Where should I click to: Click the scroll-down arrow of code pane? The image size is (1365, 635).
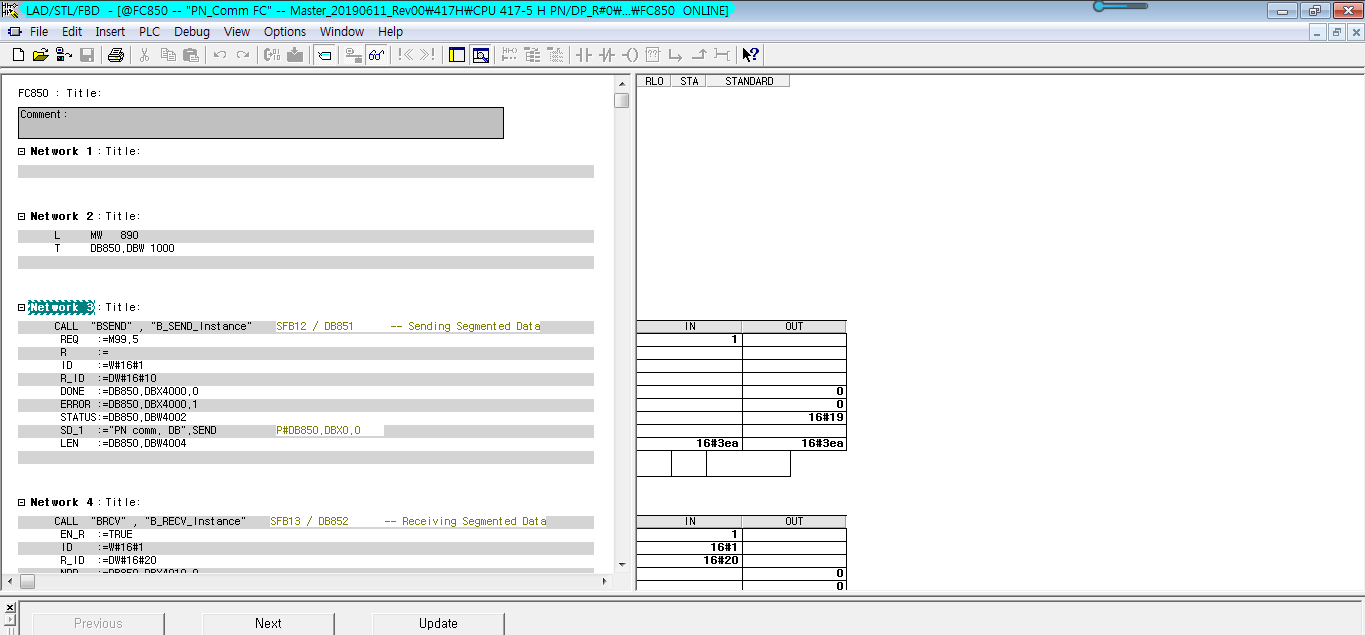622,565
